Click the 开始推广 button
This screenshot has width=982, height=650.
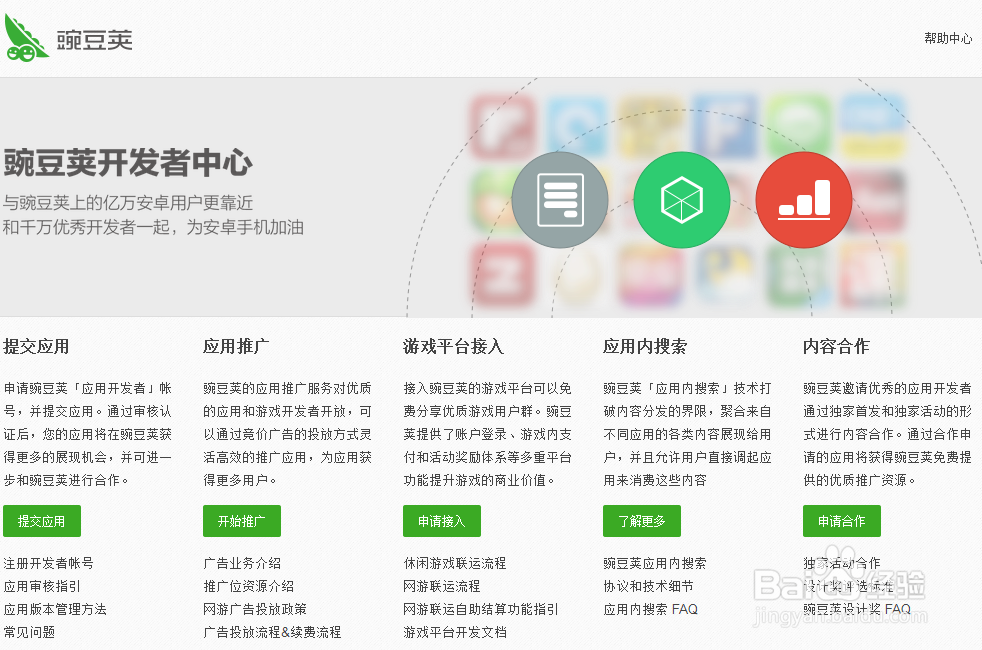click(x=242, y=521)
